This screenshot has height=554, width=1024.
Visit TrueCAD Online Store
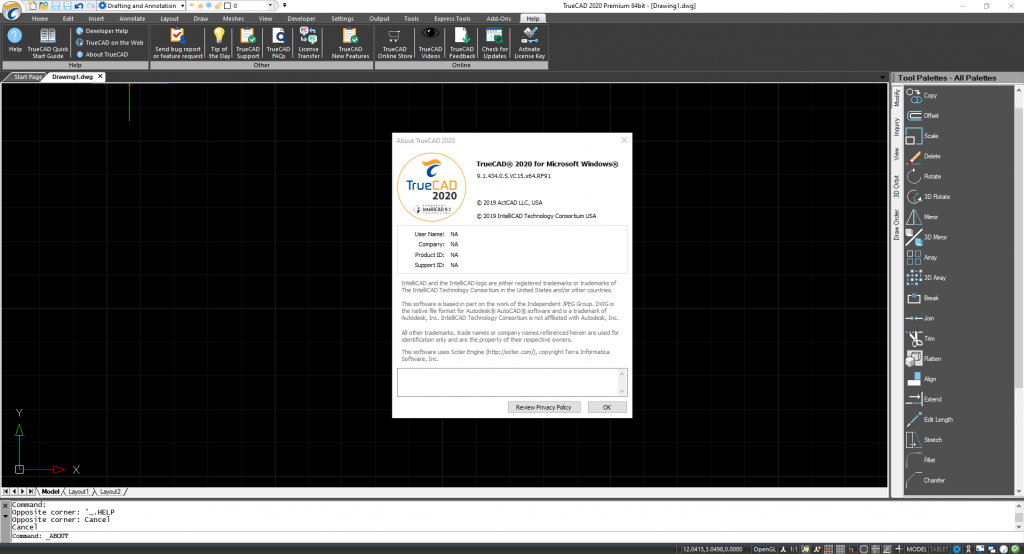pos(394,43)
